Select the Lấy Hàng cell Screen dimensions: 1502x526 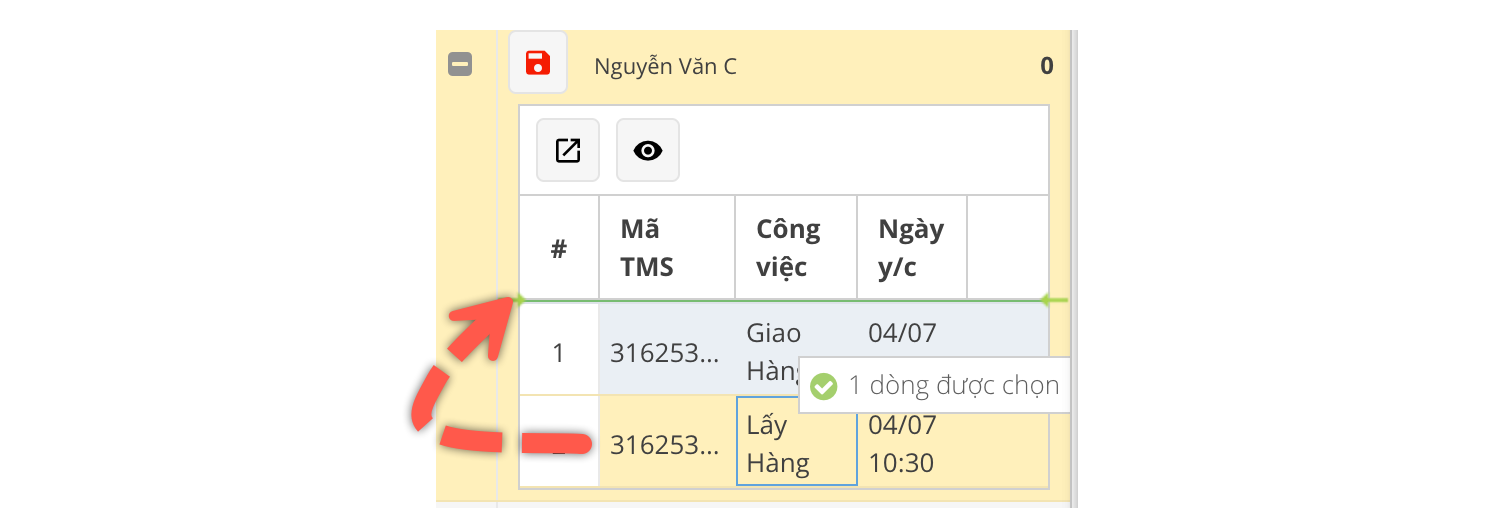[x=795, y=443]
